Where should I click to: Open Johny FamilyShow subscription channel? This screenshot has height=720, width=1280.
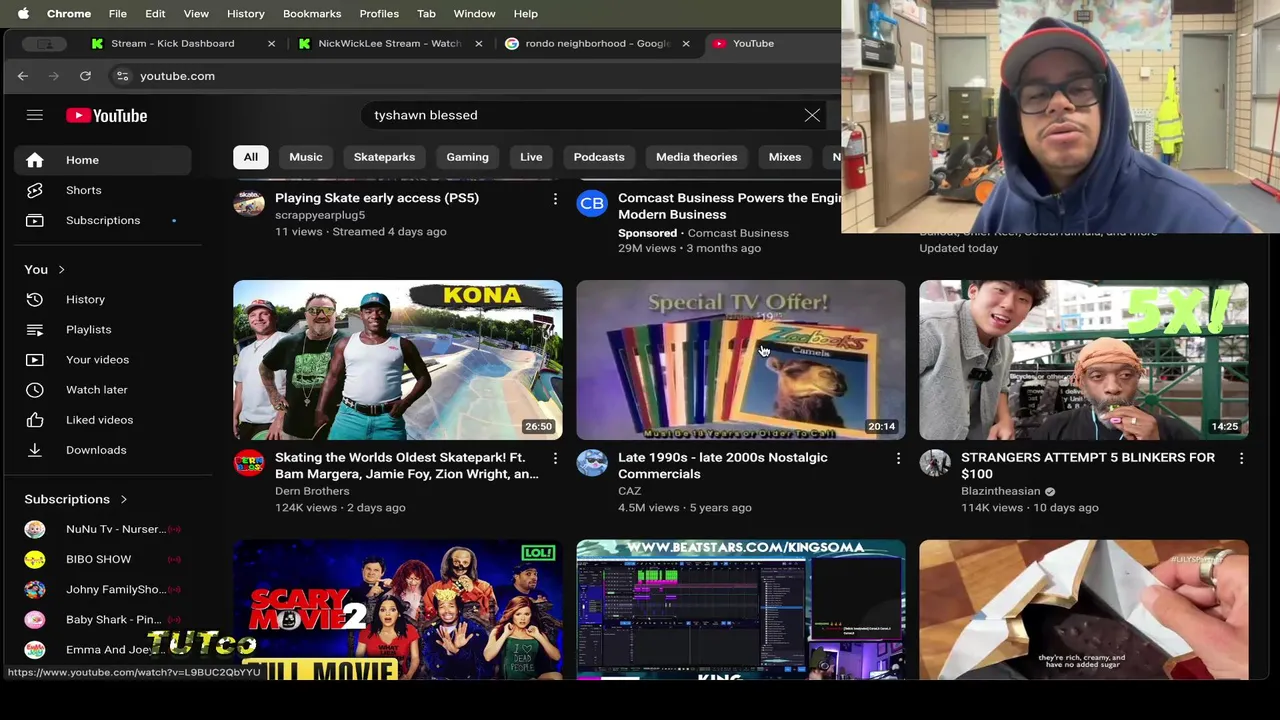pos(102,589)
